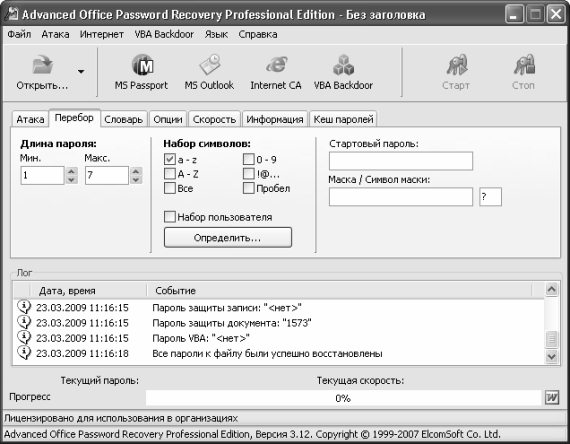This screenshot has height=444, width=570.
Task: Enable the 0 - 9 digits checkbox
Action: pos(249,159)
